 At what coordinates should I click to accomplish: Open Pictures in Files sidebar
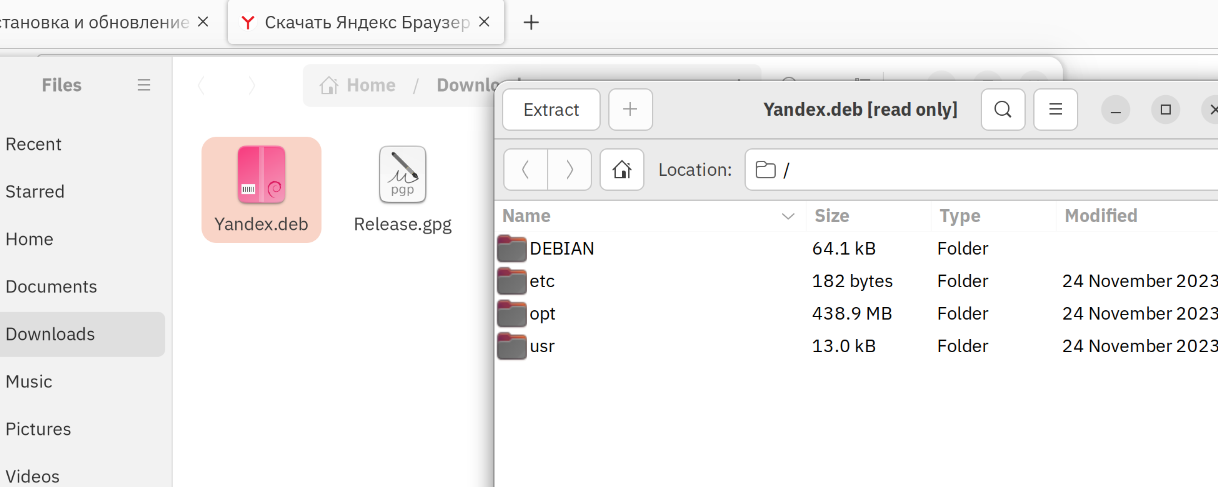[x=82, y=429]
